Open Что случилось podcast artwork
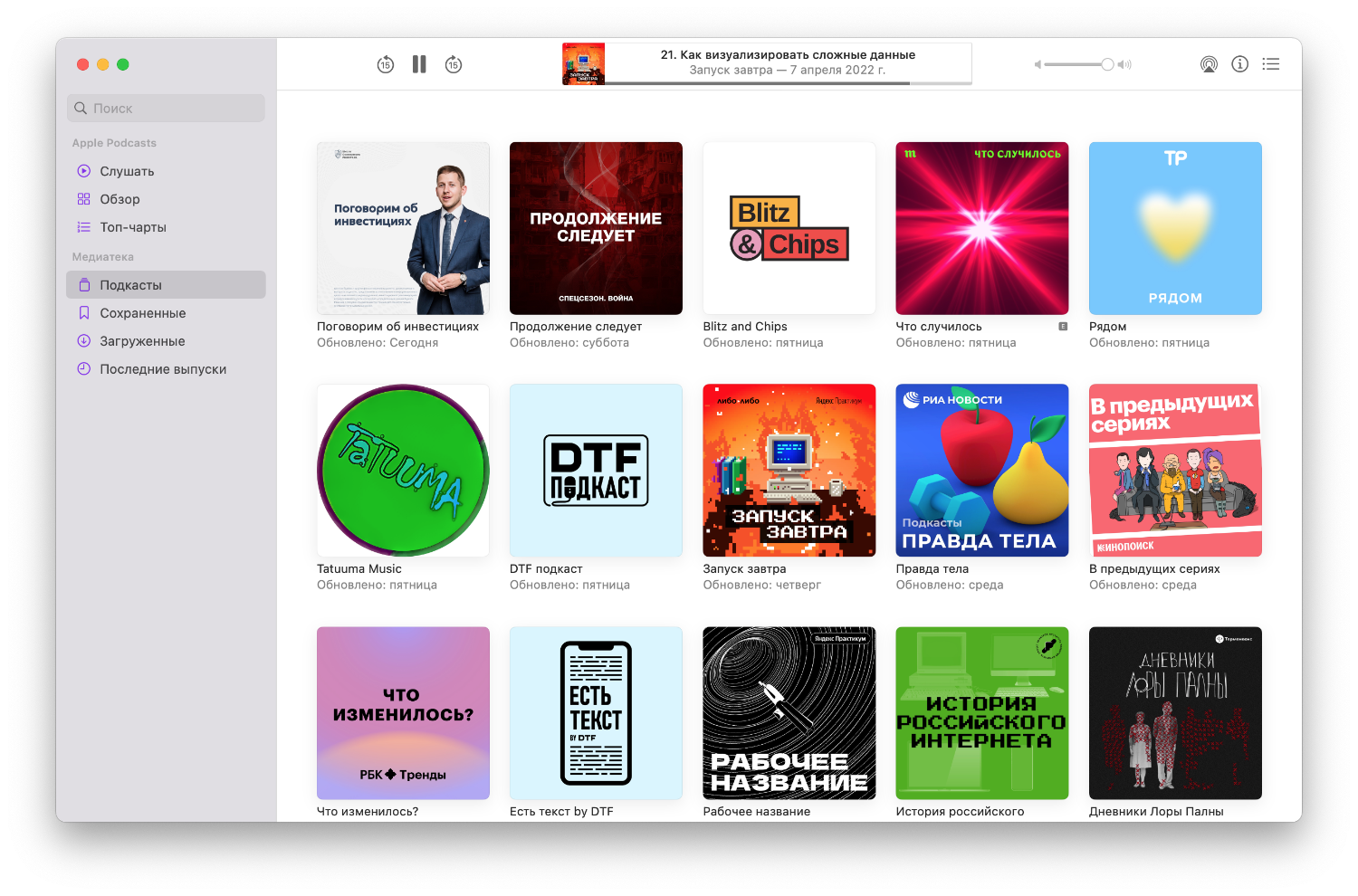1358x896 pixels. click(982, 228)
